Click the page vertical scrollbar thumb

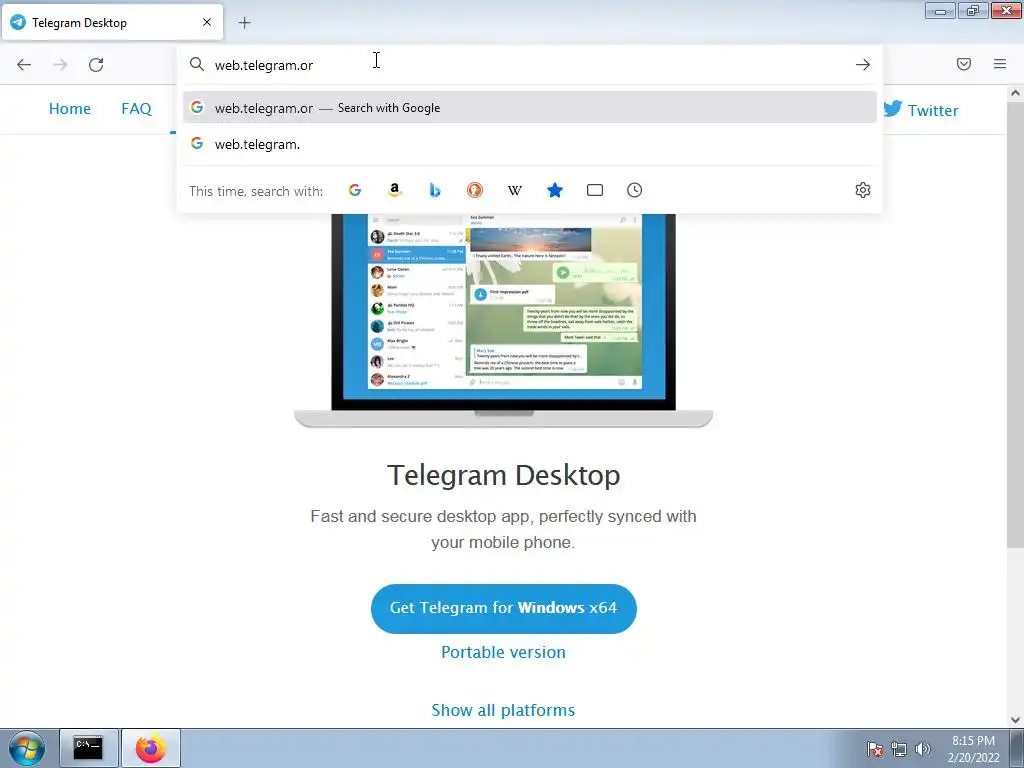tap(1015, 323)
